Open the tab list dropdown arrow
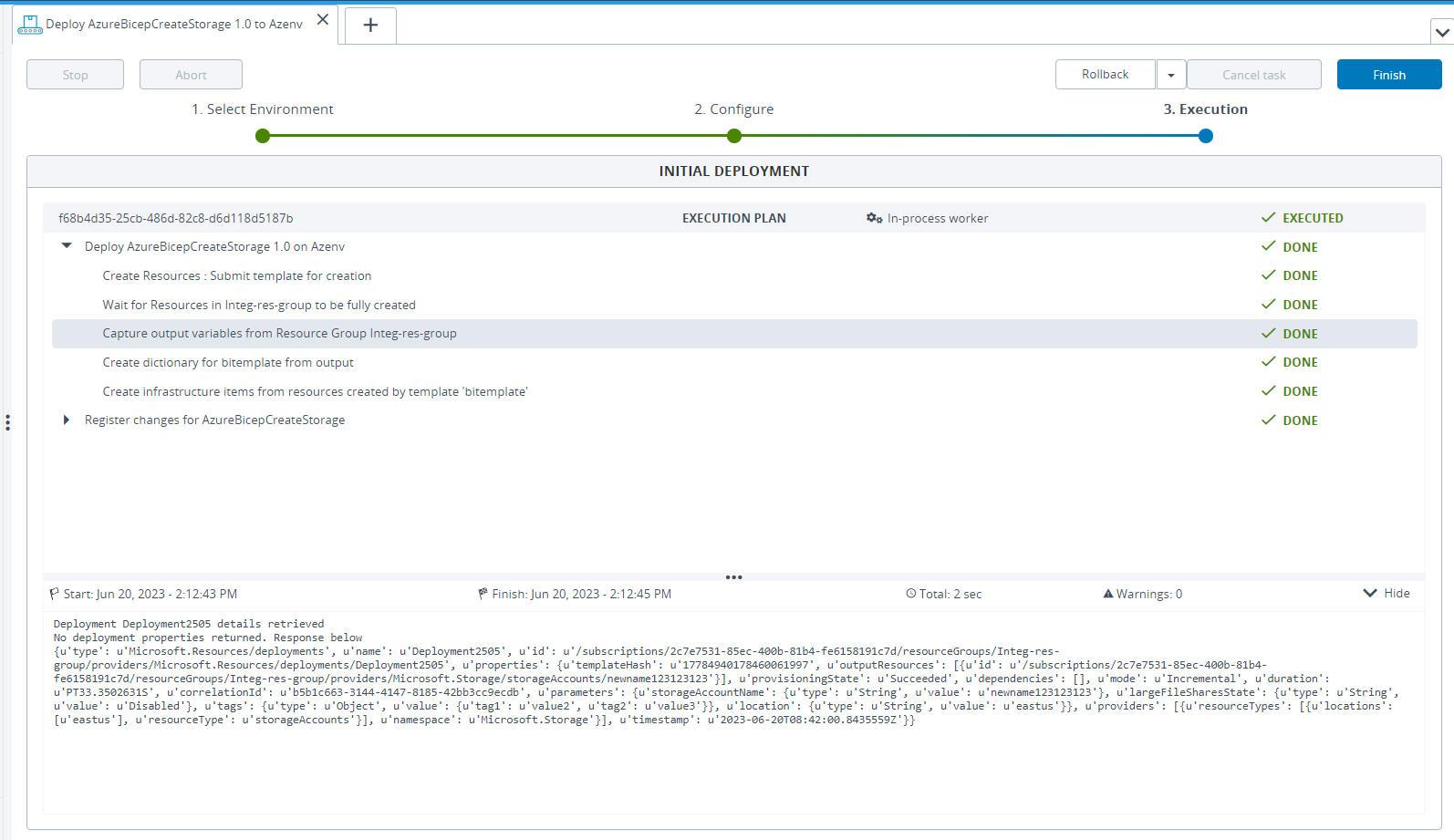The width and height of the screenshot is (1454, 840). point(1442,33)
